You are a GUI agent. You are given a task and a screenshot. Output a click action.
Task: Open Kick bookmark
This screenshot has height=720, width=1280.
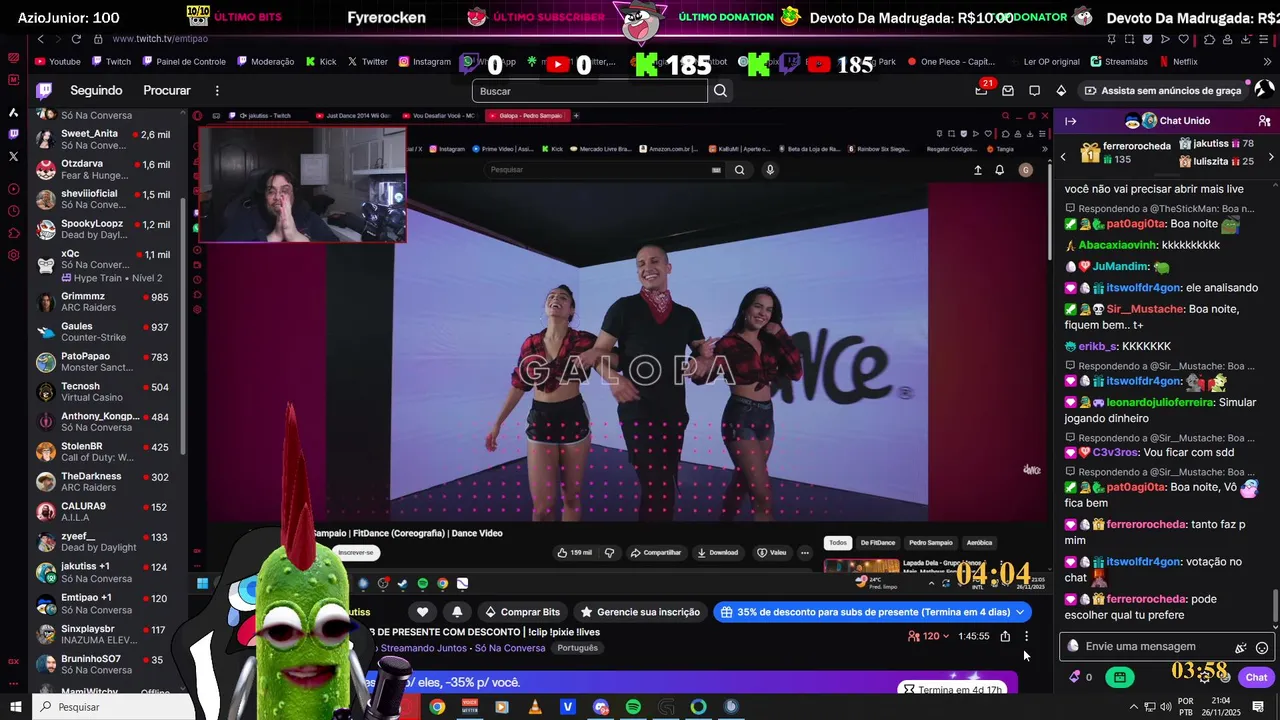click(x=321, y=62)
